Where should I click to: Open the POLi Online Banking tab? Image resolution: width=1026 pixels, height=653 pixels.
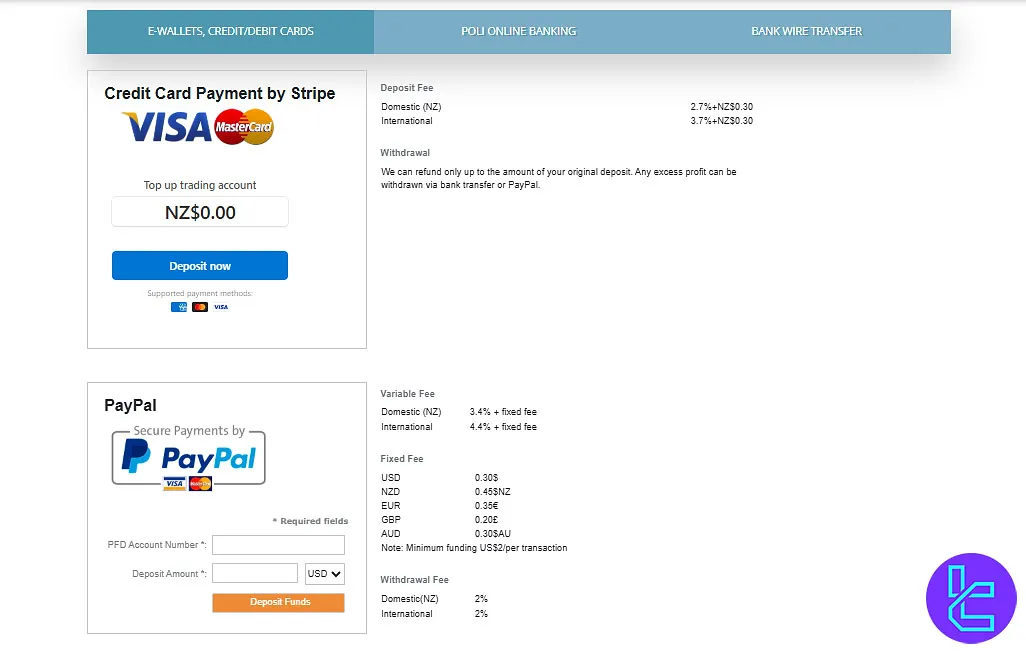(518, 31)
